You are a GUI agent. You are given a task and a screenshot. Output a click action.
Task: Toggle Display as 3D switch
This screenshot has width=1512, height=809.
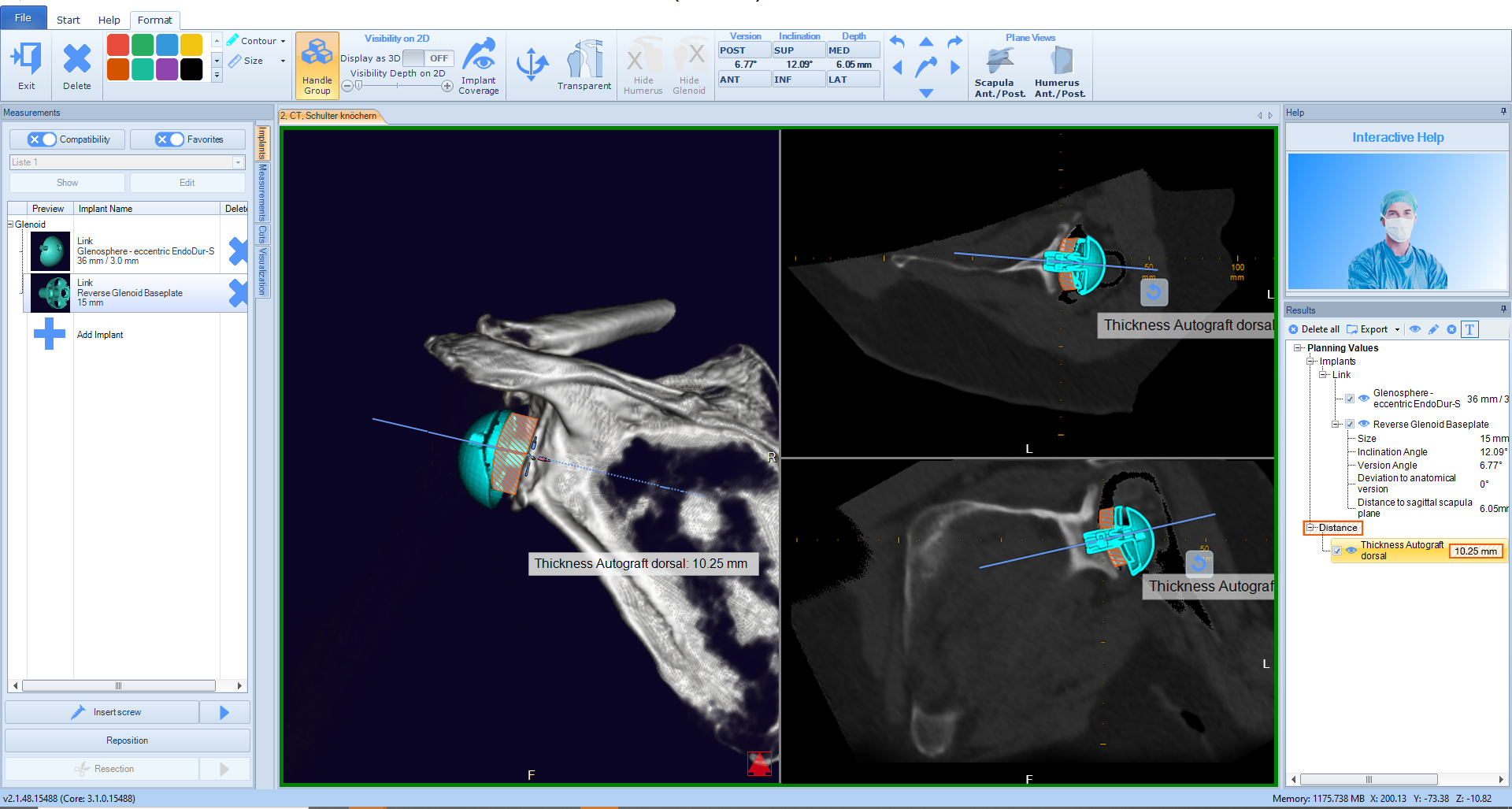coord(426,58)
